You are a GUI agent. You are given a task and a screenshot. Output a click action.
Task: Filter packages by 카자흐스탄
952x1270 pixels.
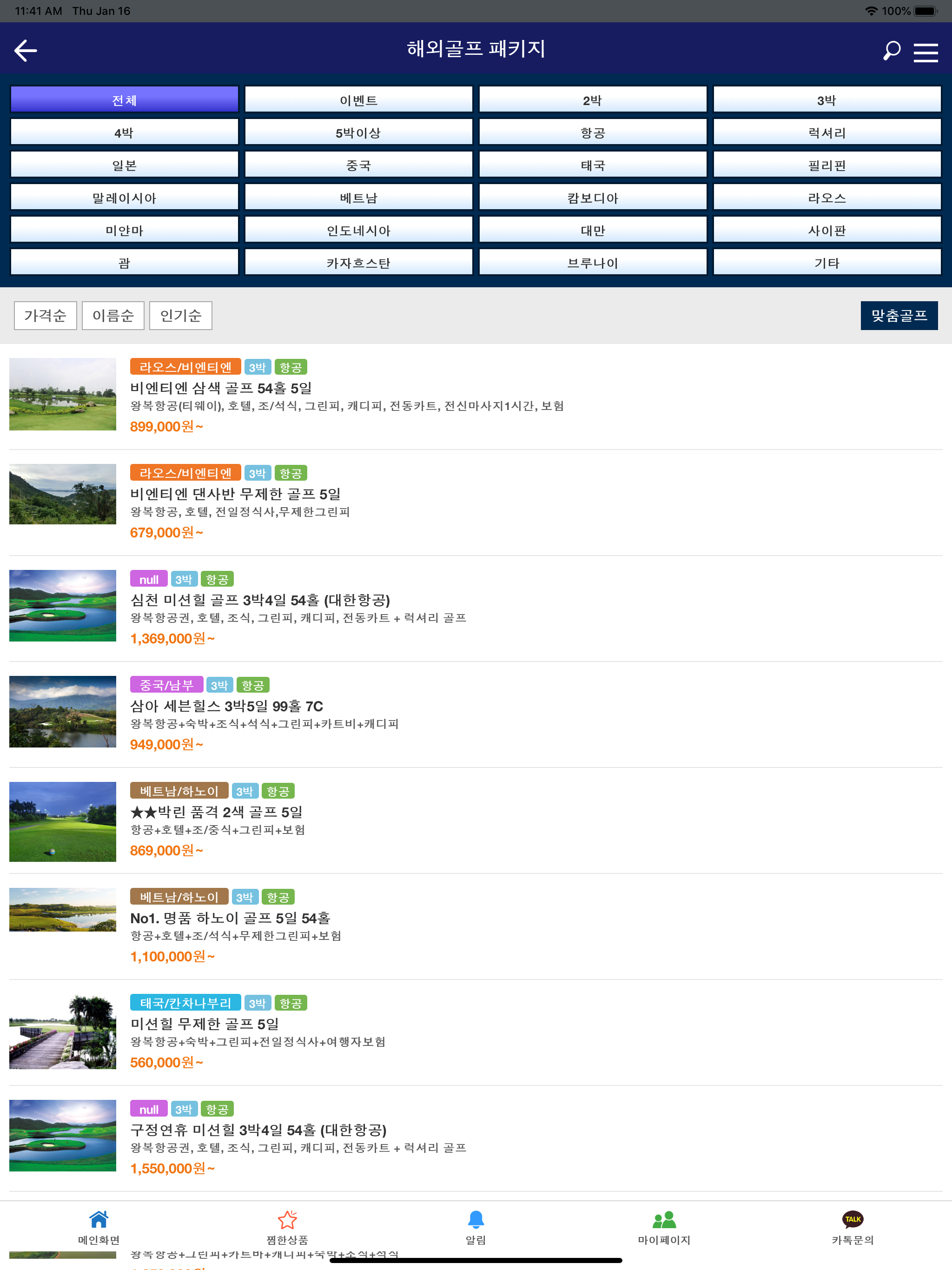tap(359, 262)
